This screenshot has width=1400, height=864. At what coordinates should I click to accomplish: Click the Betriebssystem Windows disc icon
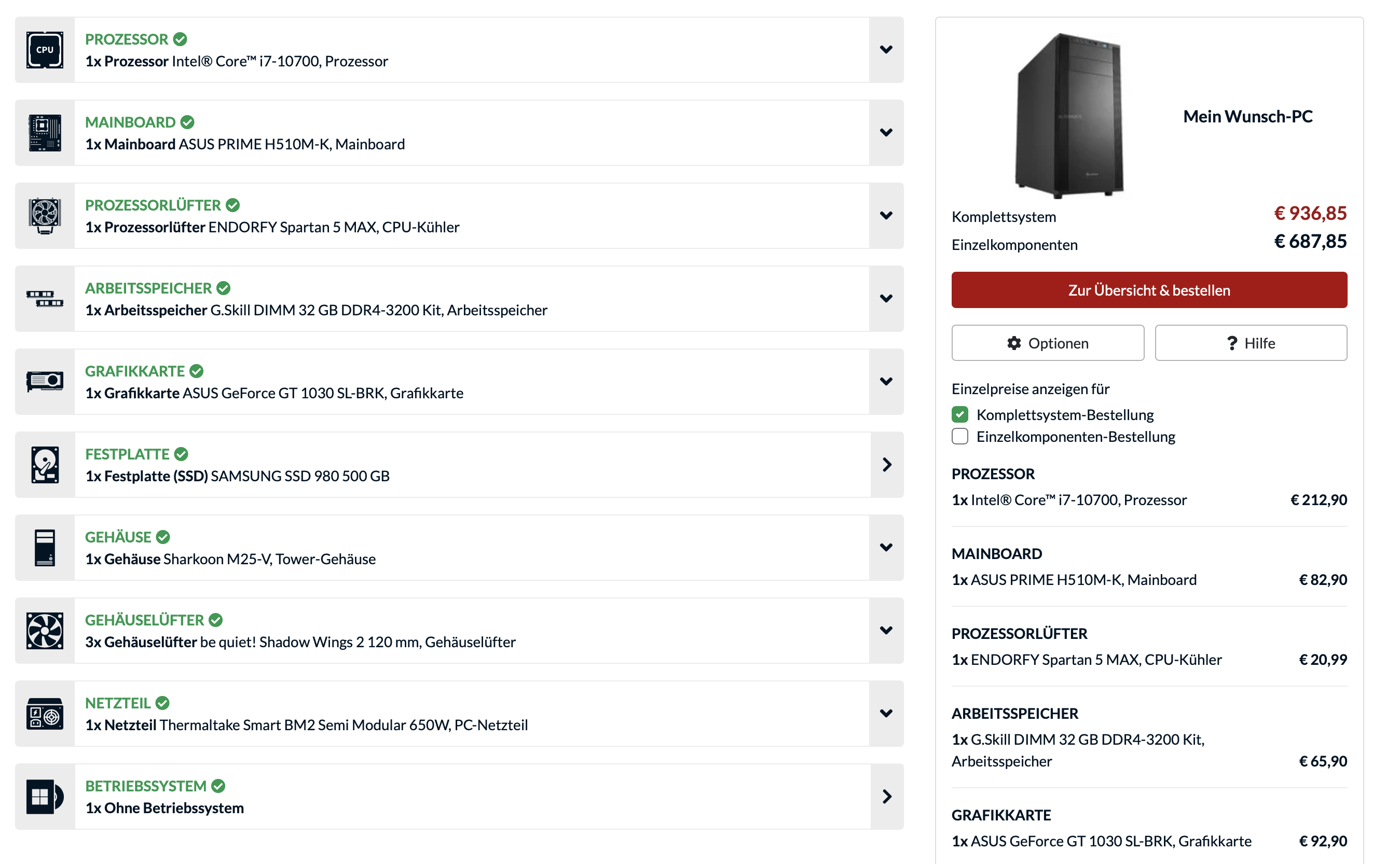[x=45, y=796]
